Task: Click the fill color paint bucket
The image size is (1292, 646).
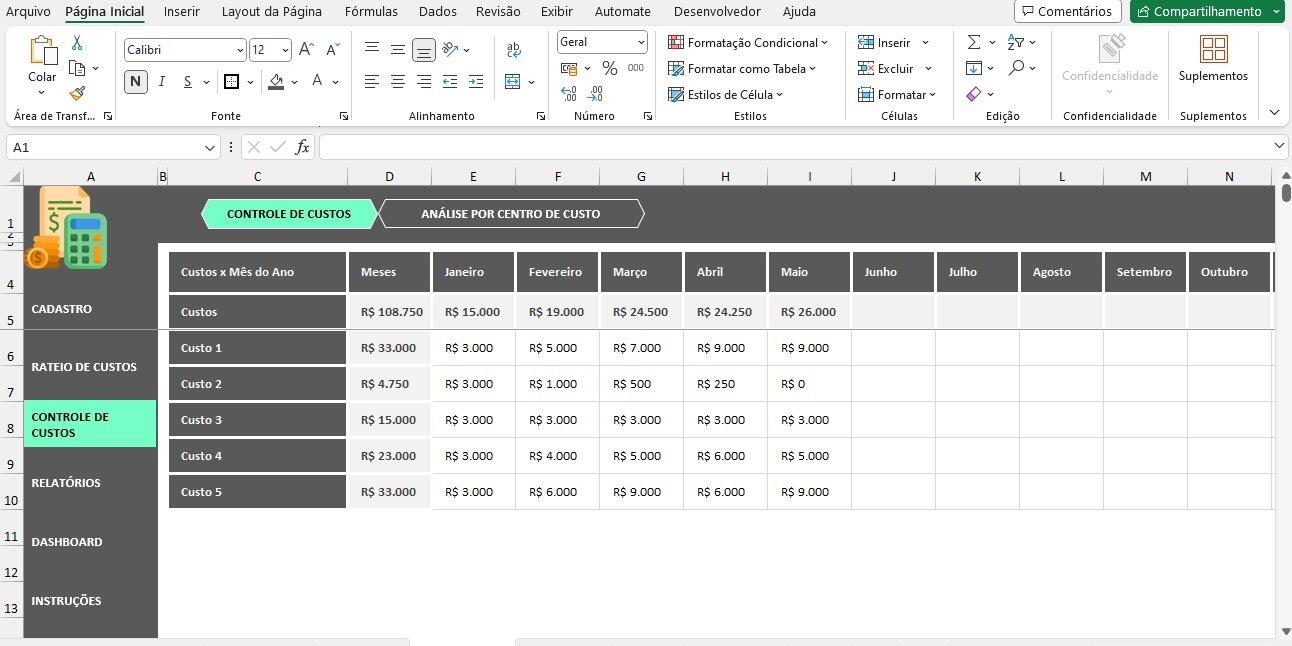Action: click(x=277, y=82)
